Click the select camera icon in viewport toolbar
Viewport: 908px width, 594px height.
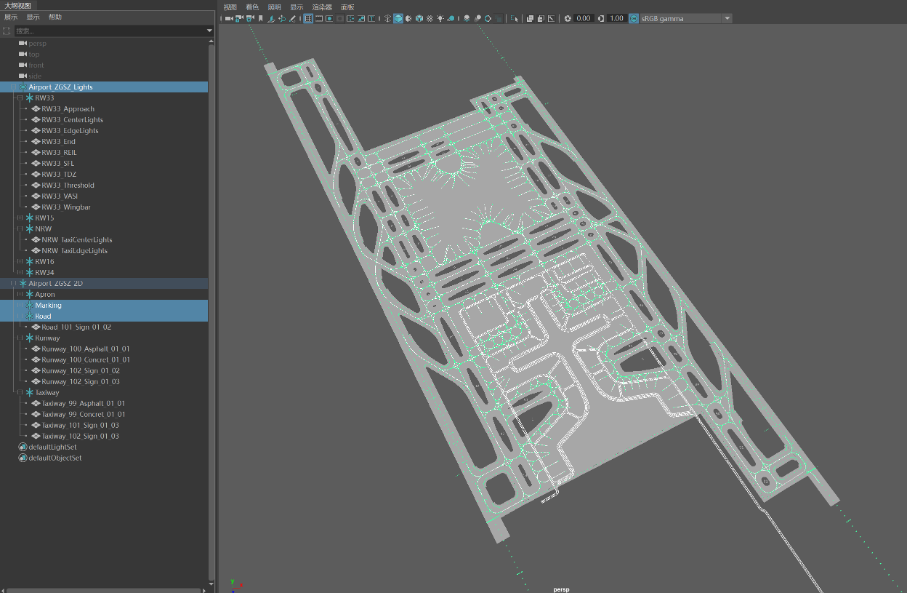coord(229,18)
